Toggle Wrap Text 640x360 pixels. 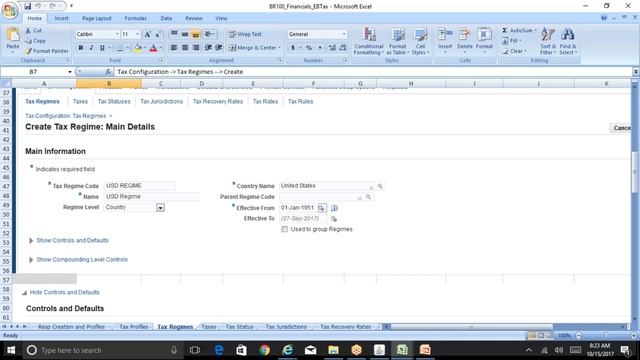(245, 34)
